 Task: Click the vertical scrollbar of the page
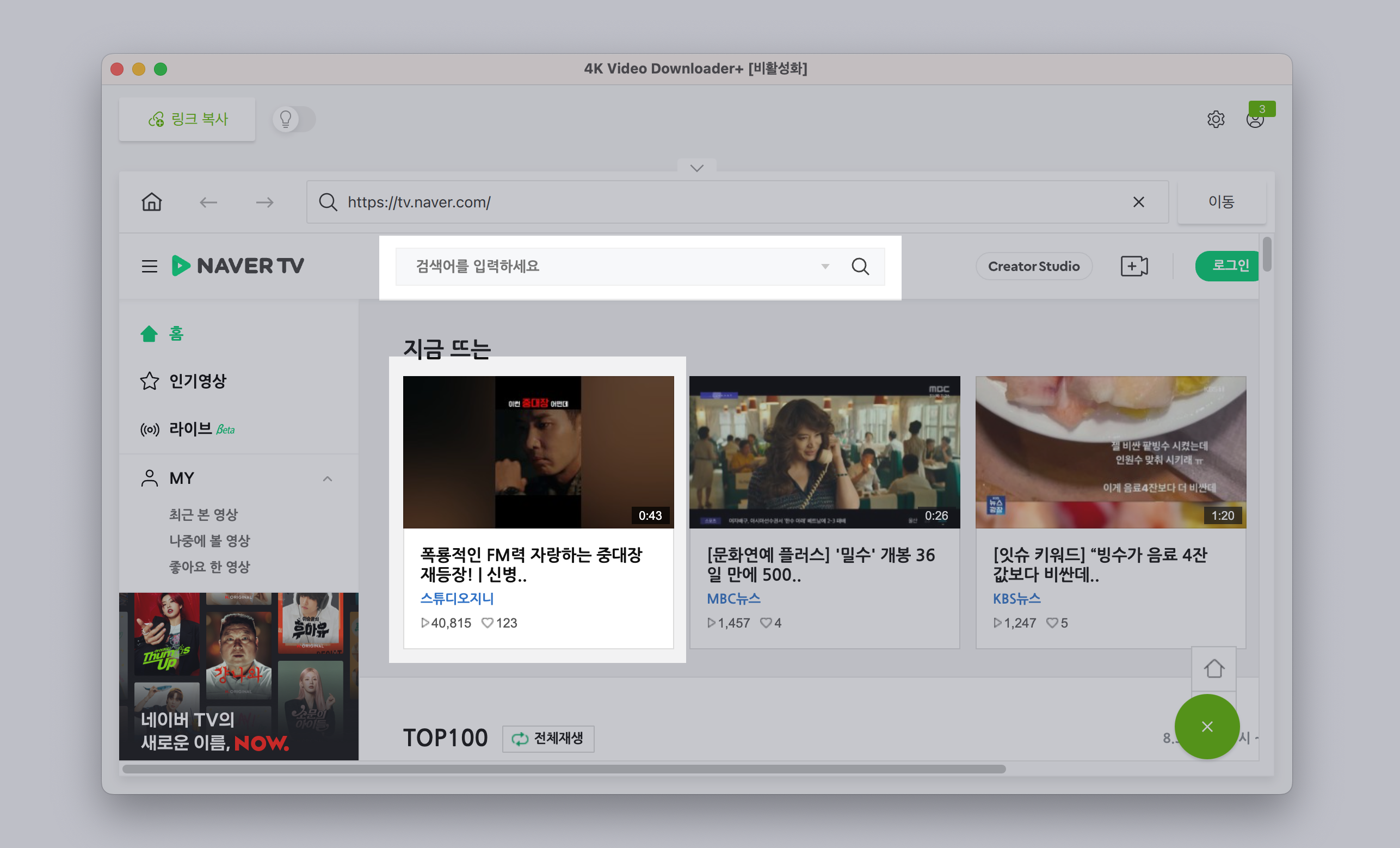tap(1267, 255)
